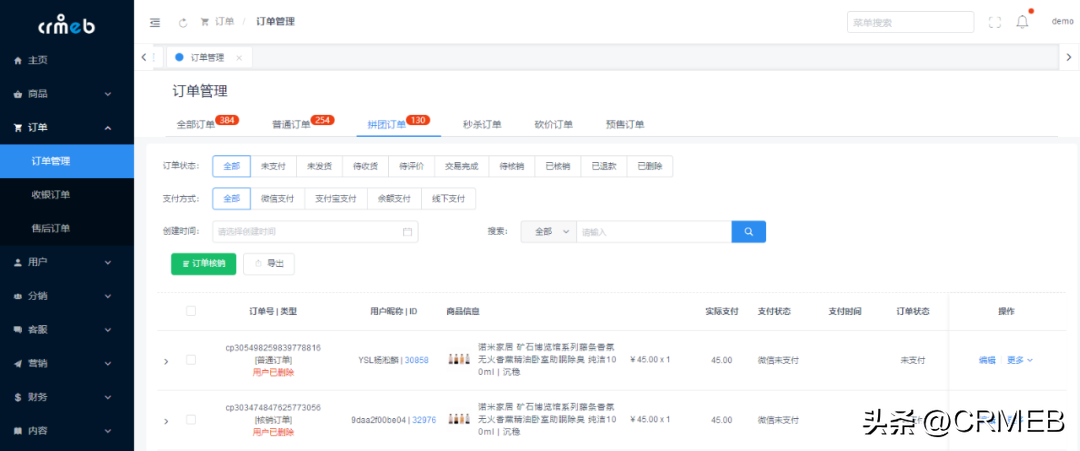Expand the 财务 sidebar menu
Image resolution: width=1080 pixels, height=451 pixels.
tap(67, 397)
